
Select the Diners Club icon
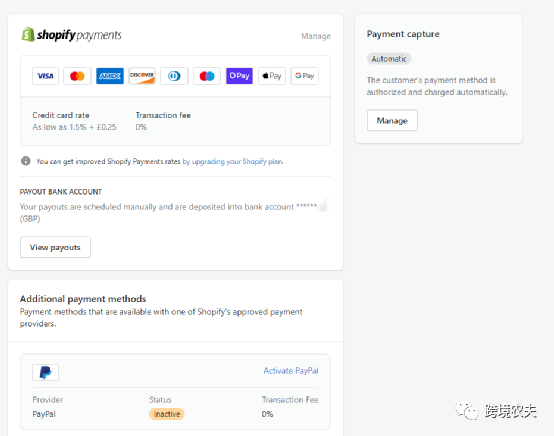[174, 76]
